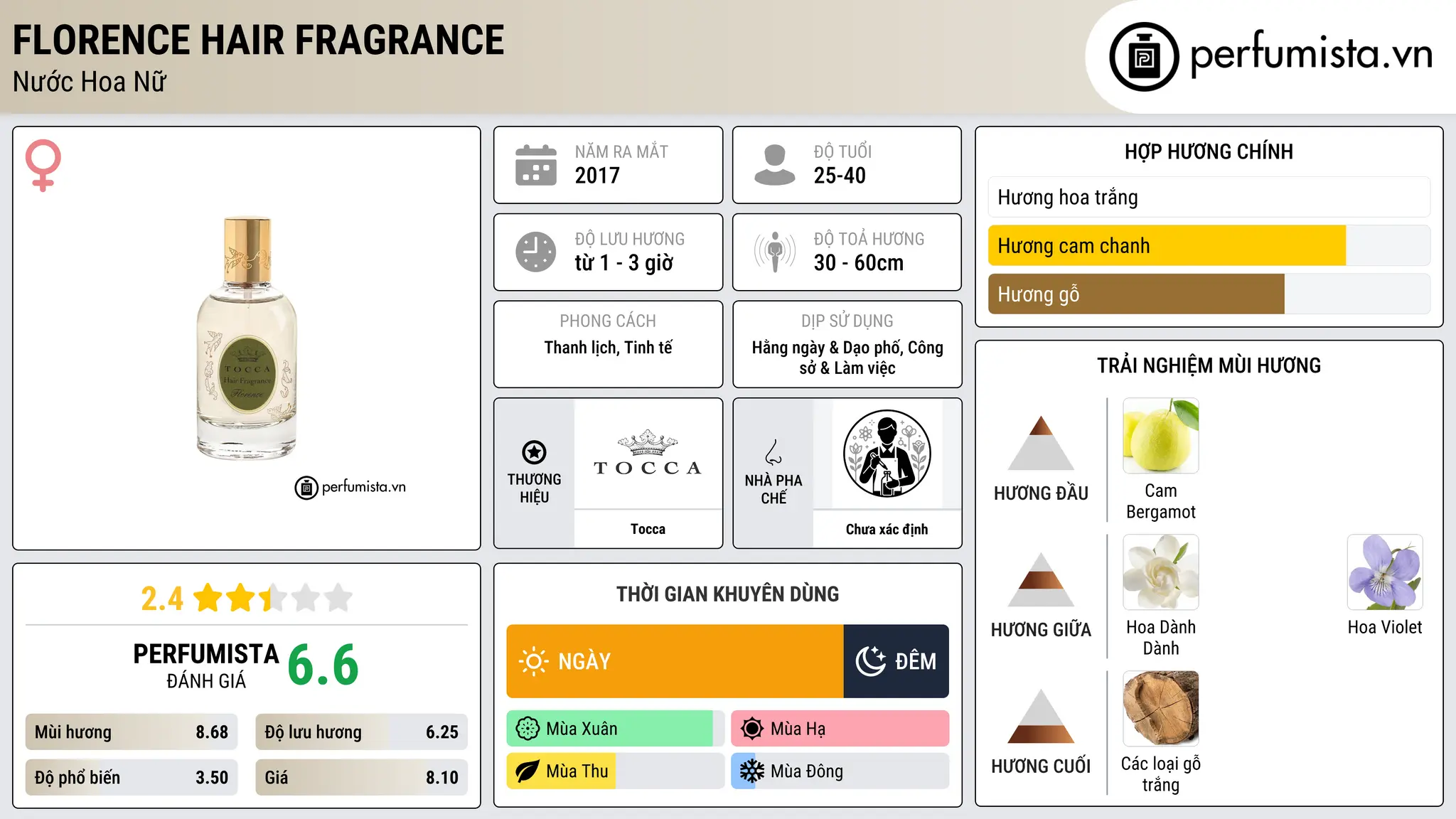Viewport: 1456px width, 819px height.
Task: Click the Độ lưu hương 6.25 score row
Action: pos(362,732)
